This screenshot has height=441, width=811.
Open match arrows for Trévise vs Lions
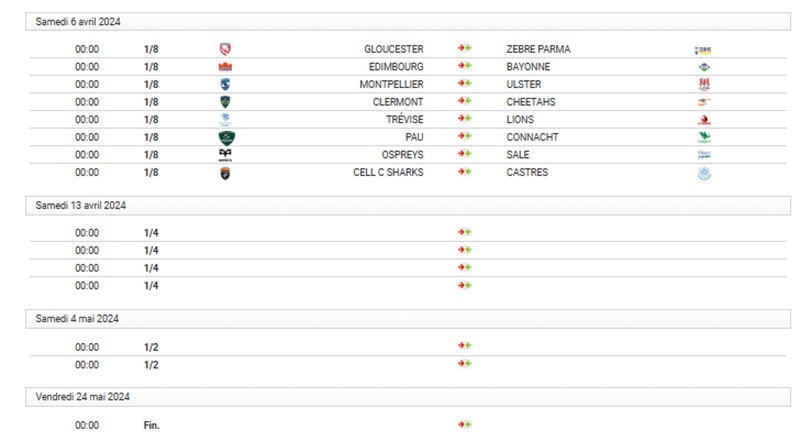(464, 120)
